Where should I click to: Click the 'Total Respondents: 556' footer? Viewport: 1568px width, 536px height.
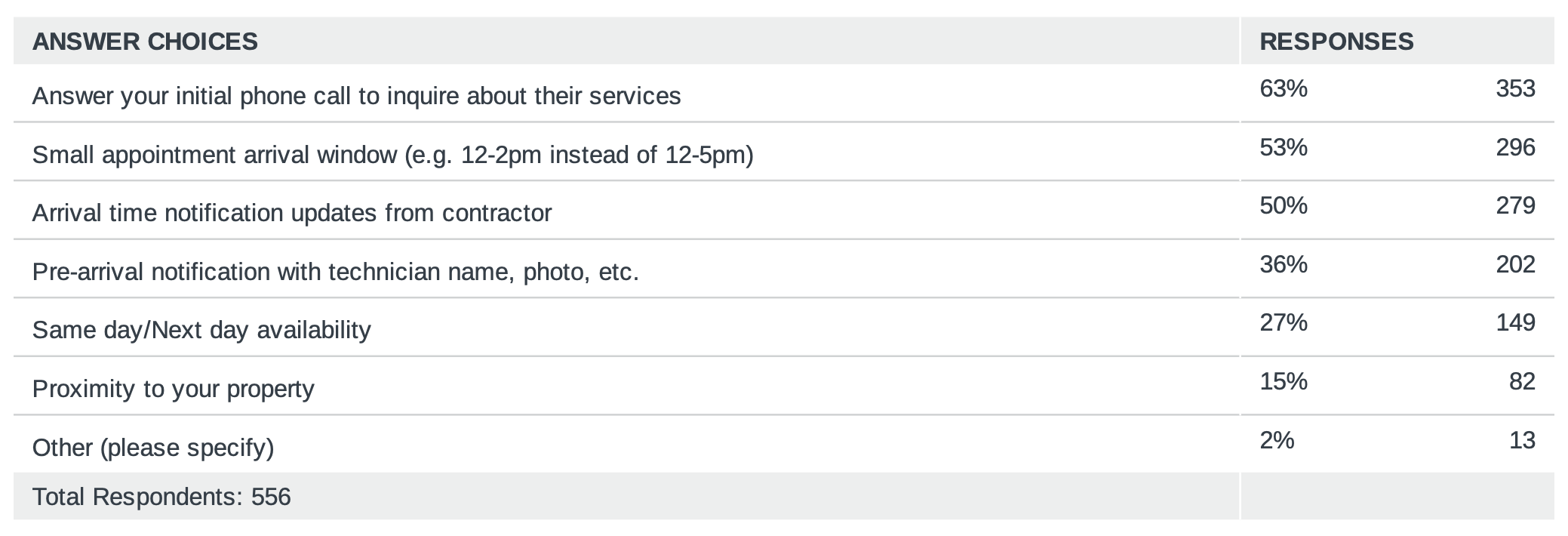coord(161,497)
